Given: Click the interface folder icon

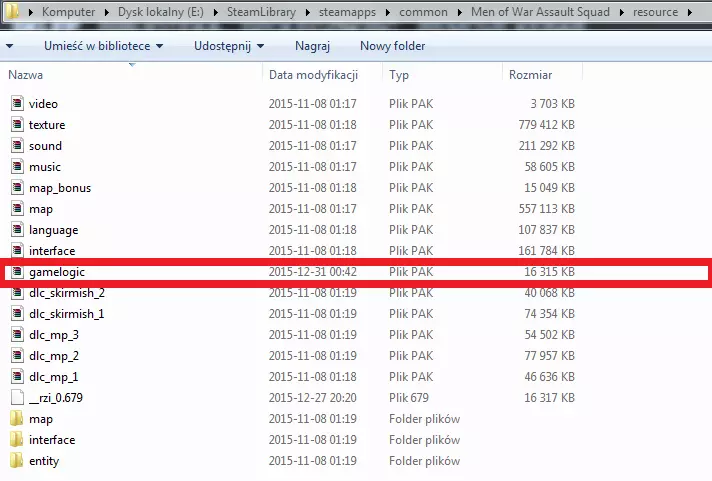Looking at the screenshot, I should click(x=17, y=440).
